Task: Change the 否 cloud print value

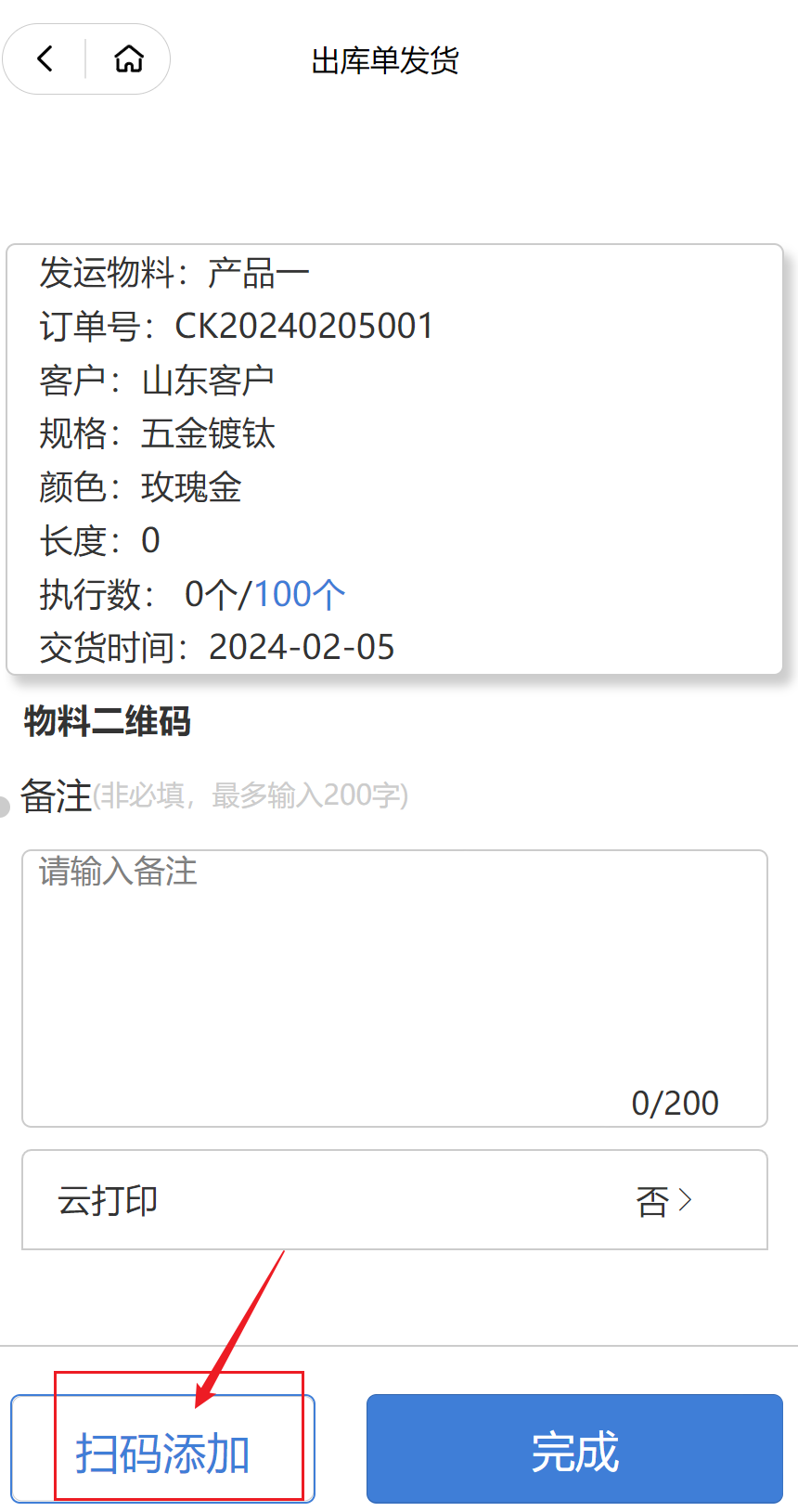Action: [x=652, y=1201]
